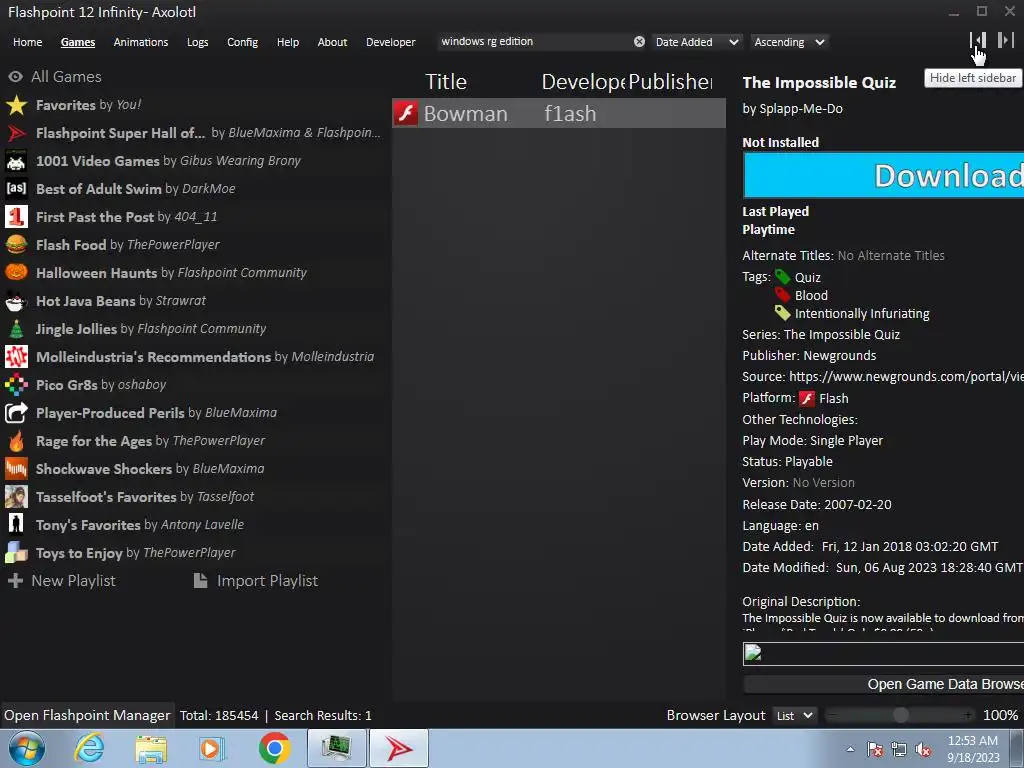The image size is (1024, 768).
Task: Click the green Quiz tag icon
Action: point(782,277)
